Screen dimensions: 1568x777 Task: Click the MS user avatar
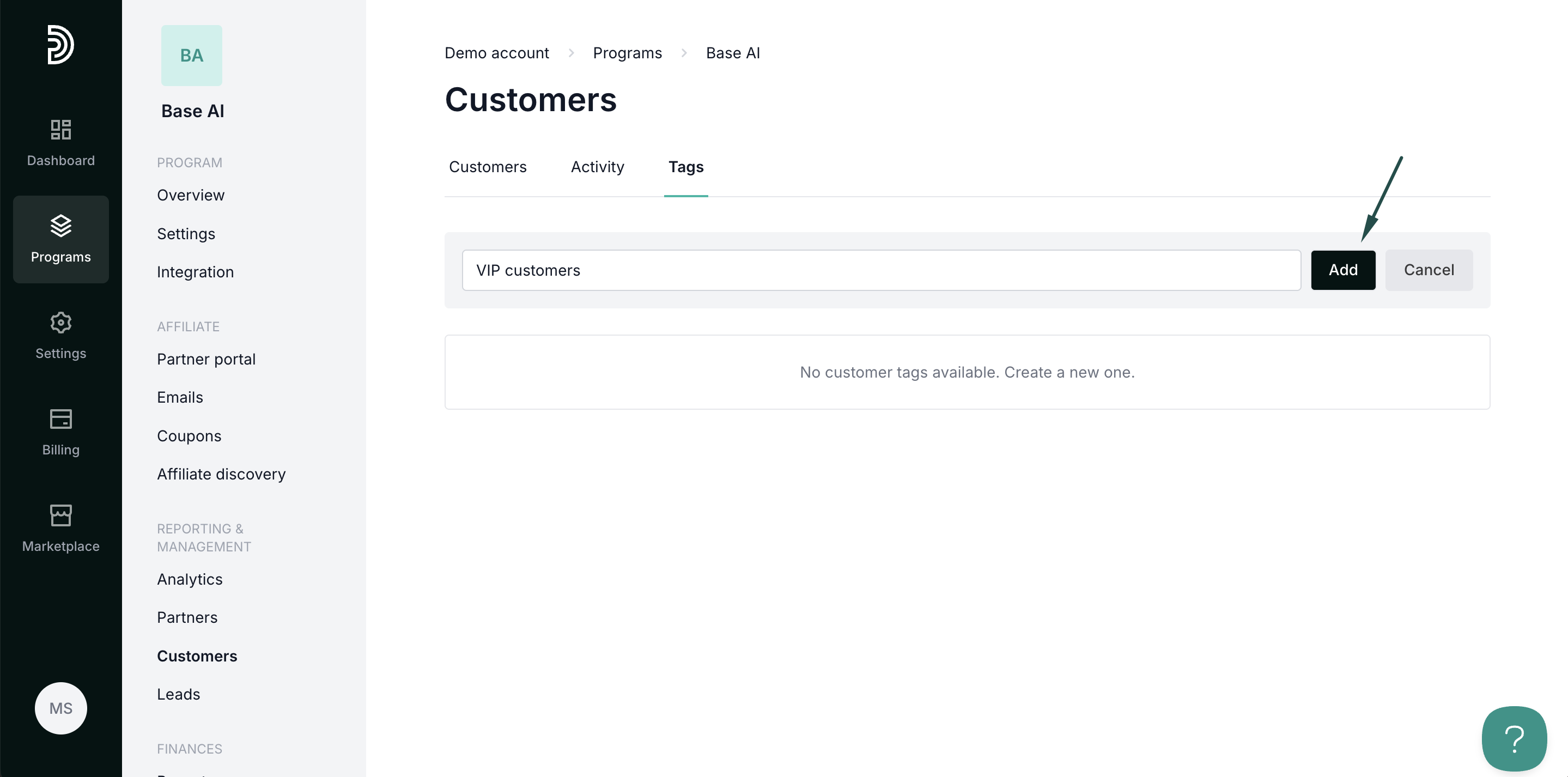click(x=60, y=708)
